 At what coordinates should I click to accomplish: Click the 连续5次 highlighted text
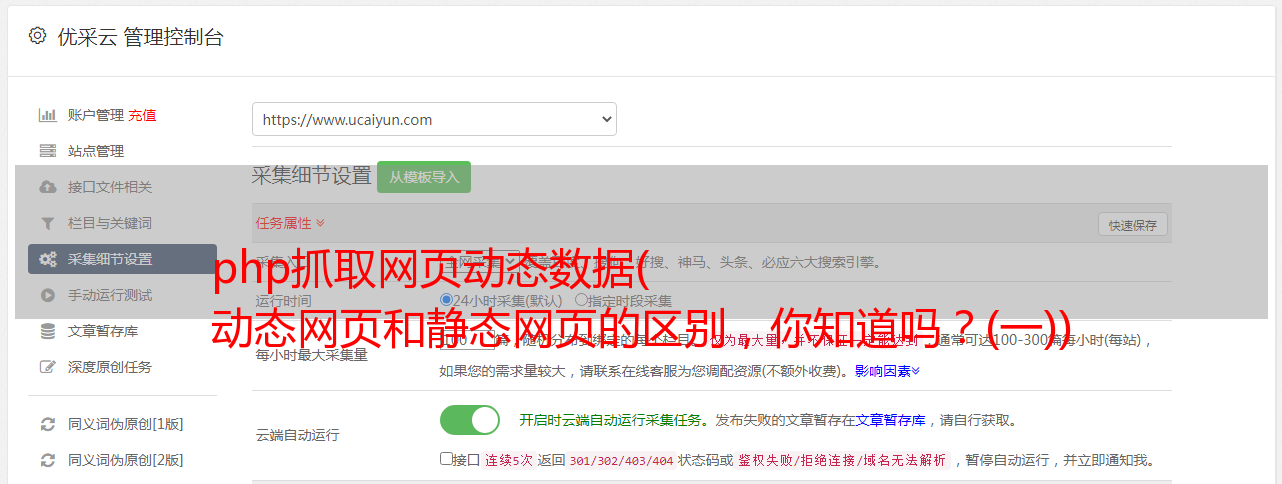tap(511, 460)
